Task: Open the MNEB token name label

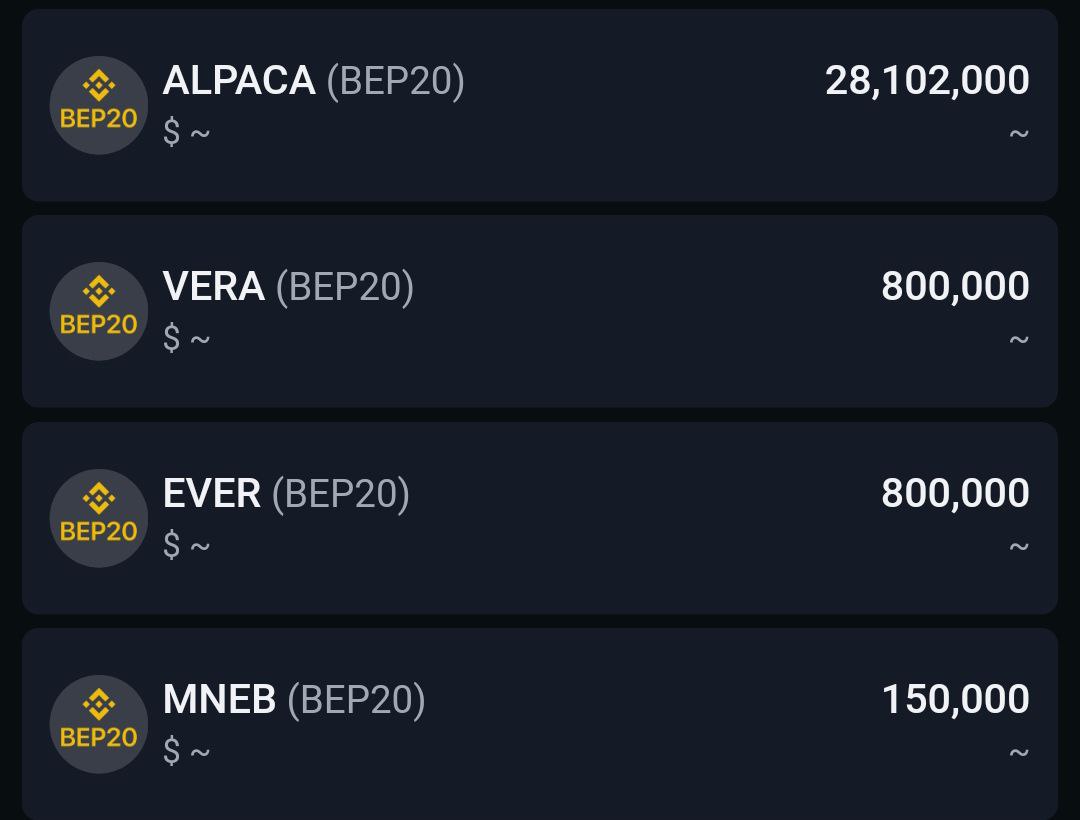Action: click(x=219, y=700)
